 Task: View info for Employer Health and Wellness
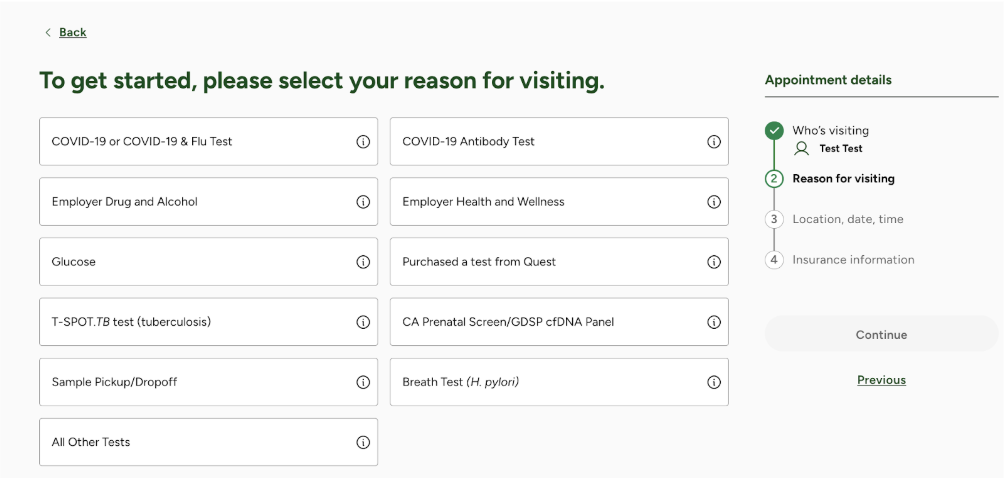[713, 202]
